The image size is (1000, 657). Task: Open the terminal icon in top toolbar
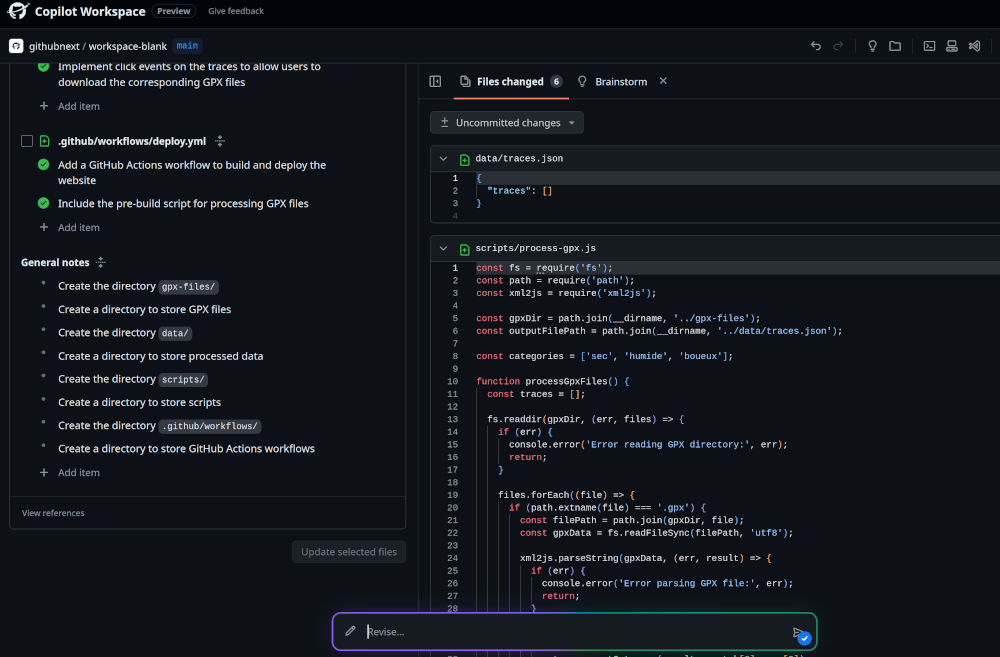pos(929,46)
